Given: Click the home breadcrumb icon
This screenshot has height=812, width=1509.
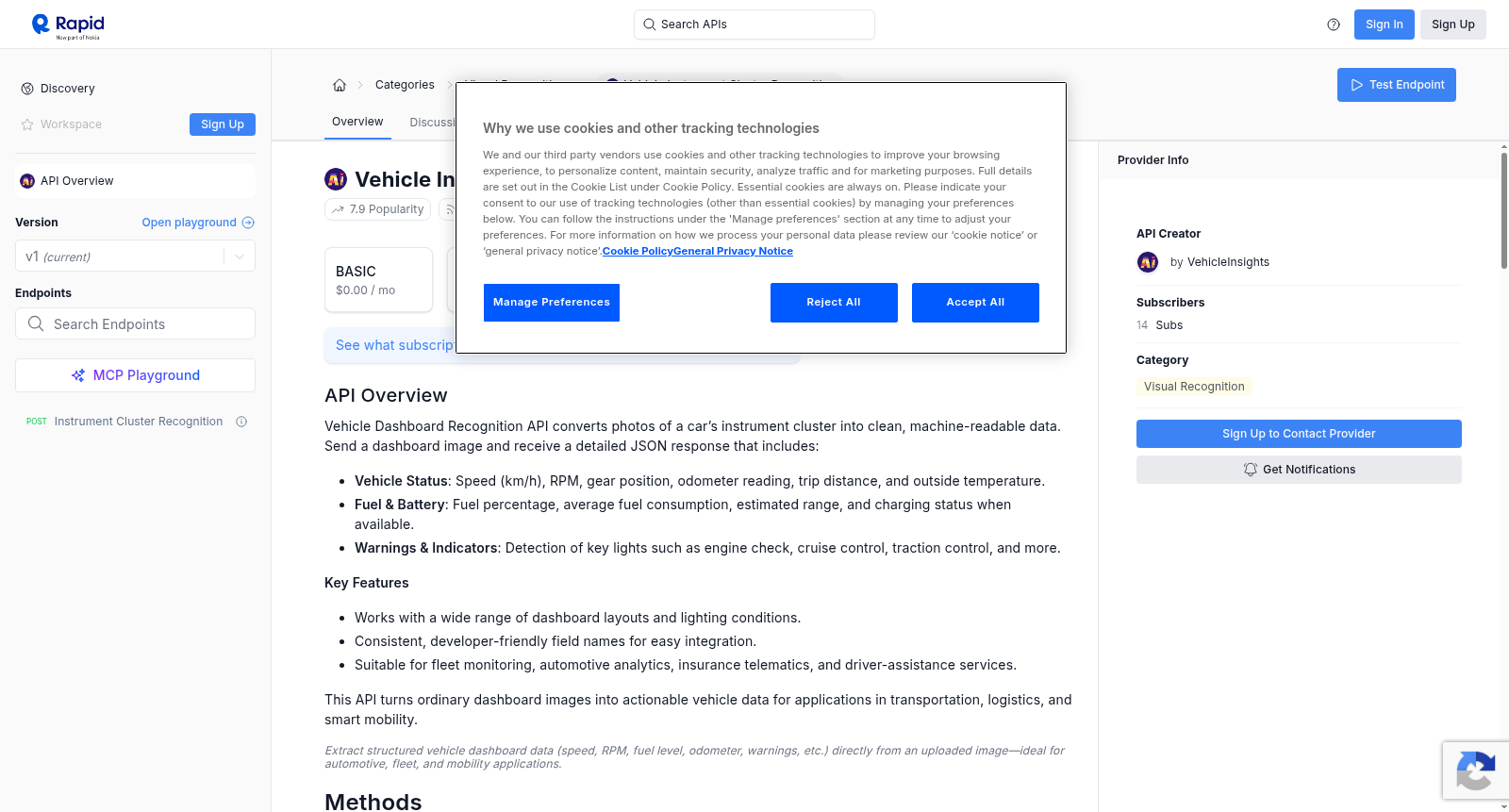Looking at the screenshot, I should pos(340,85).
